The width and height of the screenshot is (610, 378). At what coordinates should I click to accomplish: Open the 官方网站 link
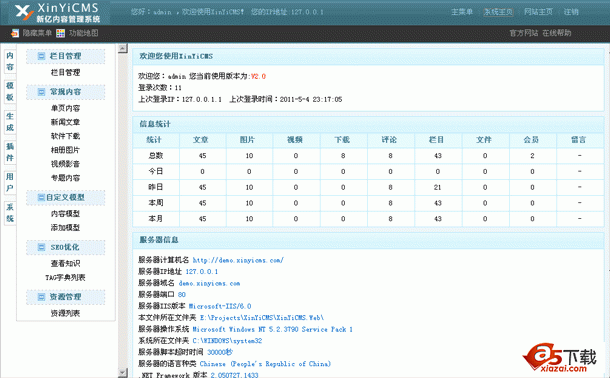(524, 33)
